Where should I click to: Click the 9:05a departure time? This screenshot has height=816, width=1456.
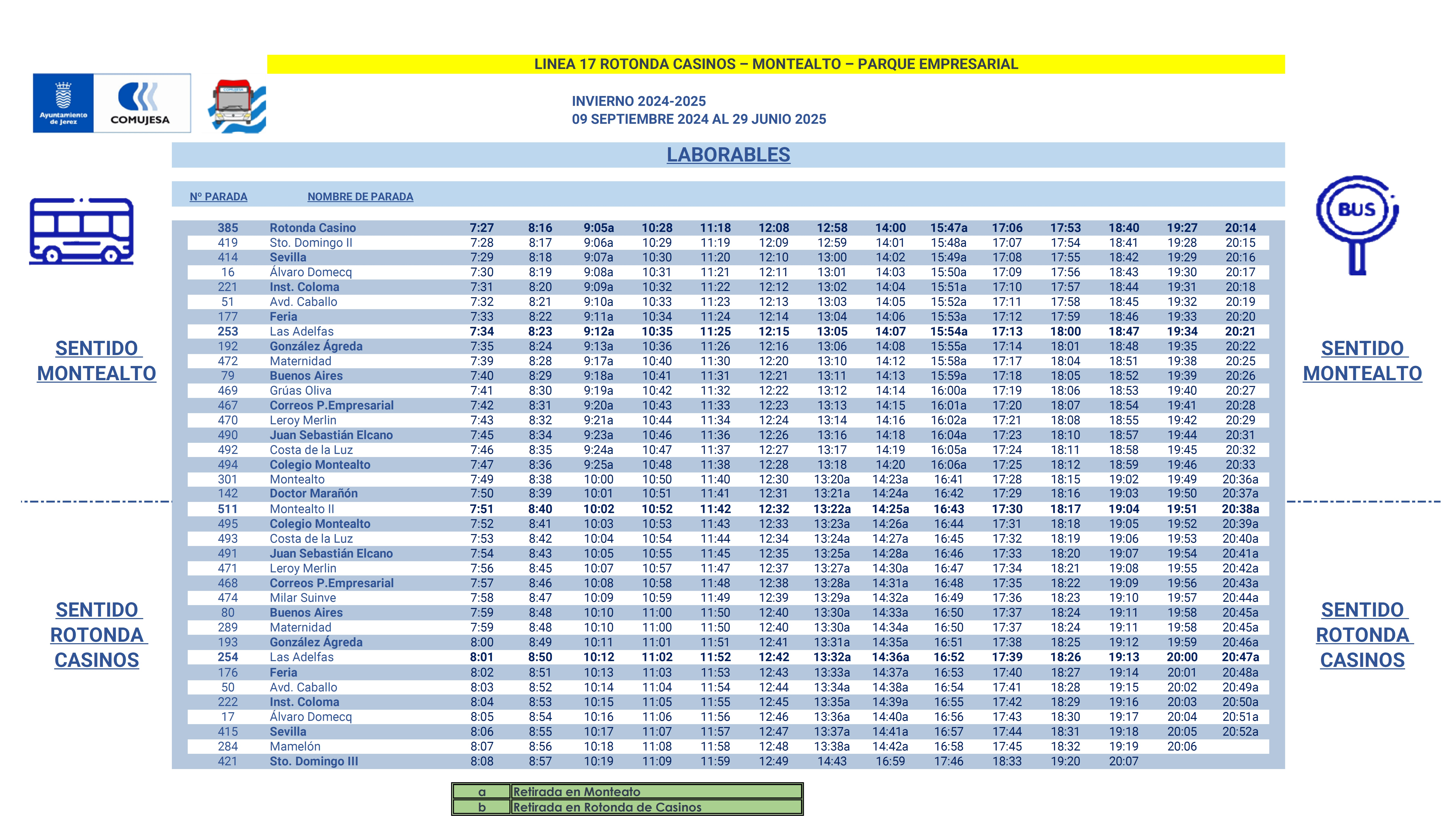(x=599, y=228)
